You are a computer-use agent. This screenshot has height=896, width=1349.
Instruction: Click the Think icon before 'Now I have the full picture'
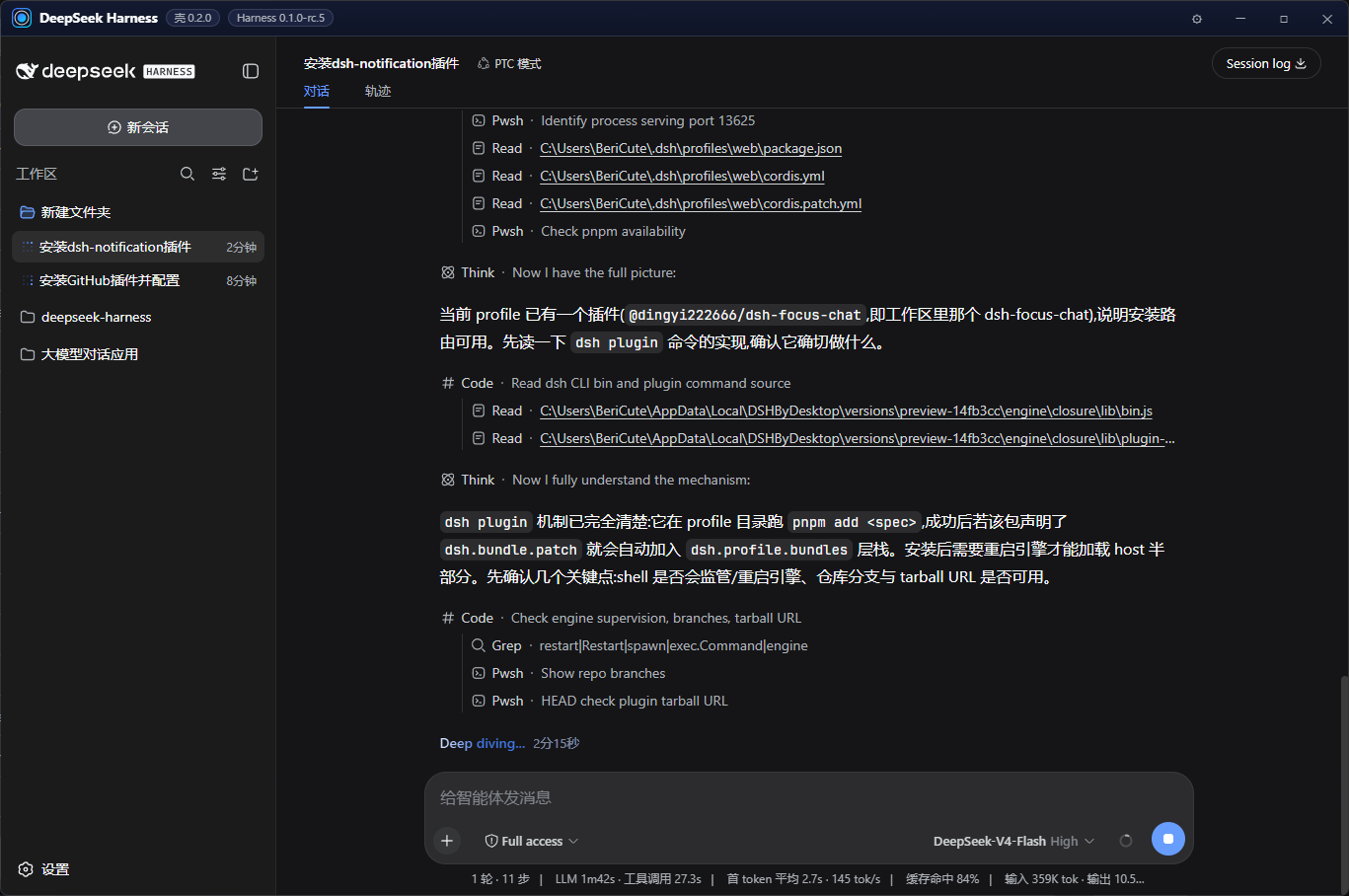448,272
